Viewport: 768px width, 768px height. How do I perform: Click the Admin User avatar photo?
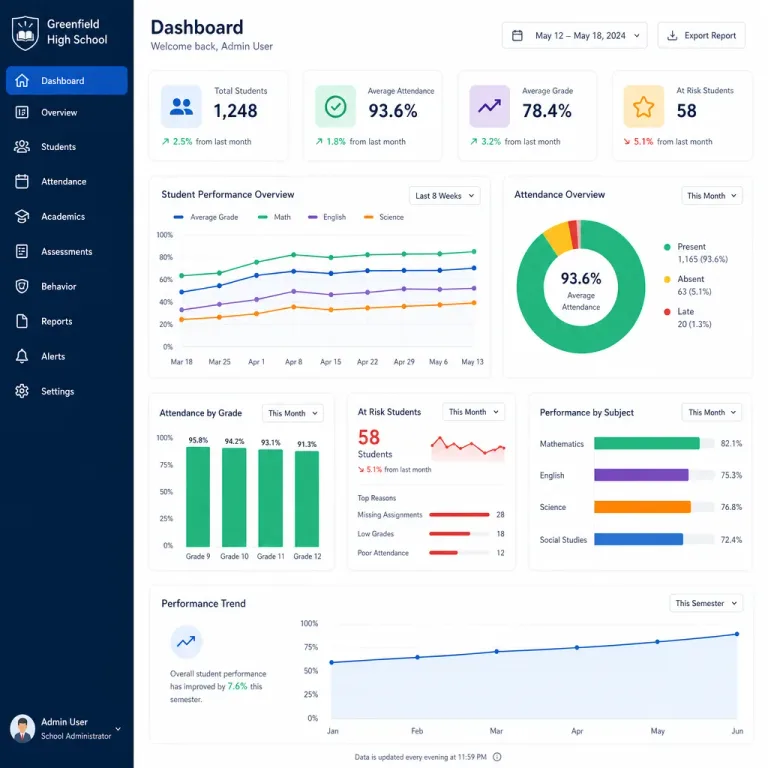coord(23,728)
